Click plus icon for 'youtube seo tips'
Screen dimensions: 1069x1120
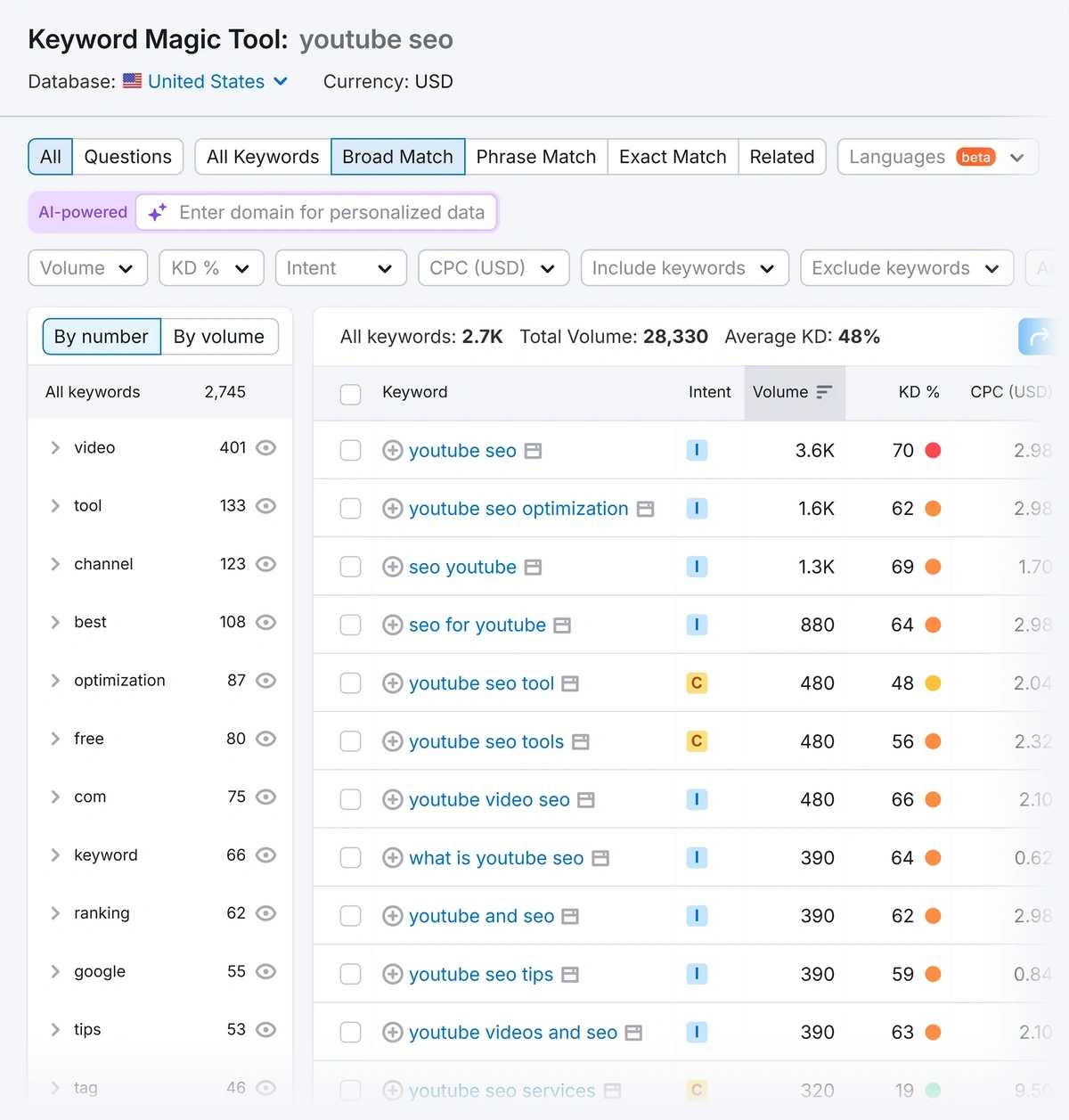point(392,975)
